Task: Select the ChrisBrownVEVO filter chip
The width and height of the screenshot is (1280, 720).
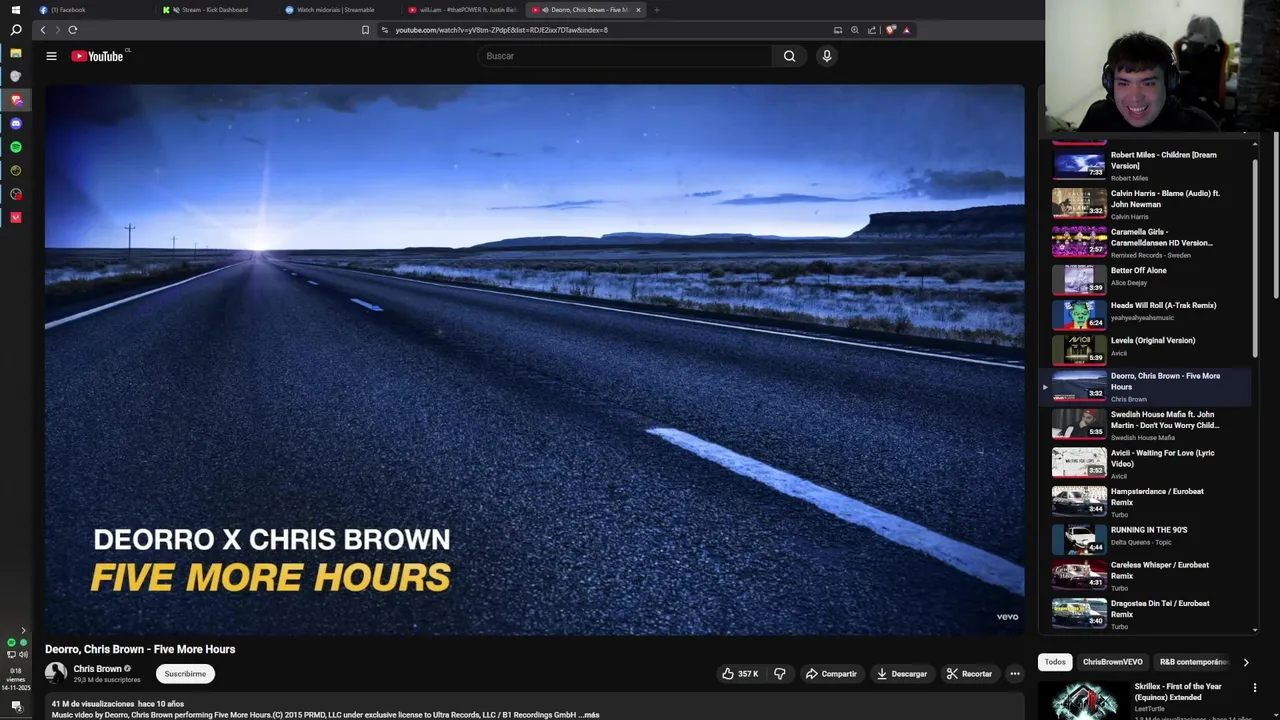Action: pyautogui.click(x=1112, y=662)
